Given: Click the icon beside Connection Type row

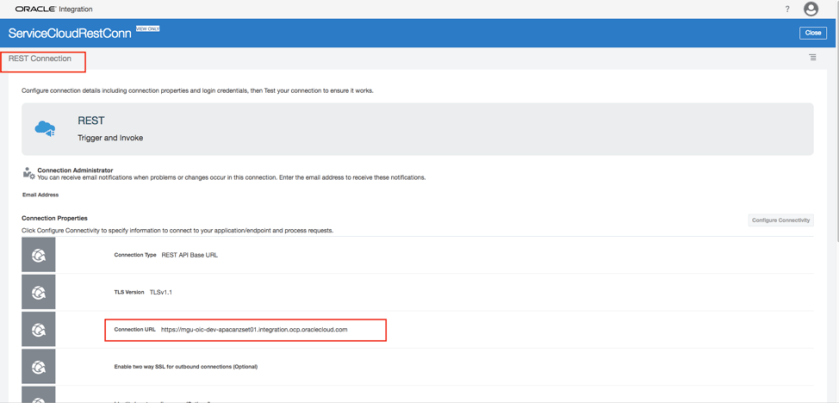Looking at the screenshot, I should coord(39,255).
